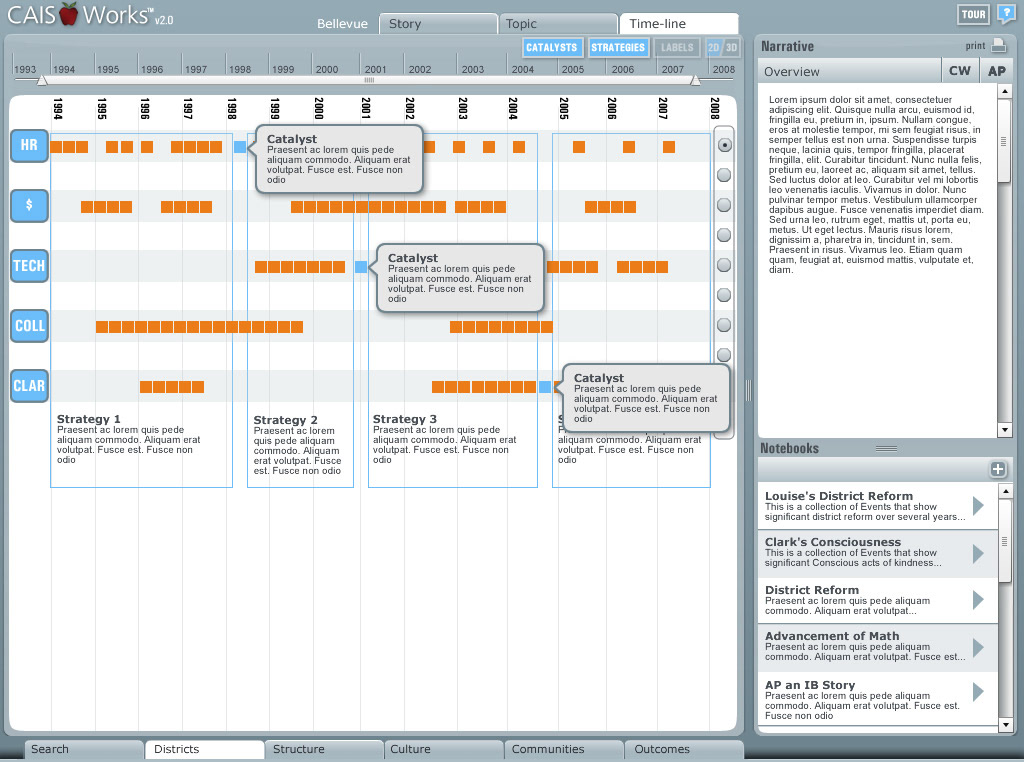Click the CAIS Works apple logo

point(69,14)
